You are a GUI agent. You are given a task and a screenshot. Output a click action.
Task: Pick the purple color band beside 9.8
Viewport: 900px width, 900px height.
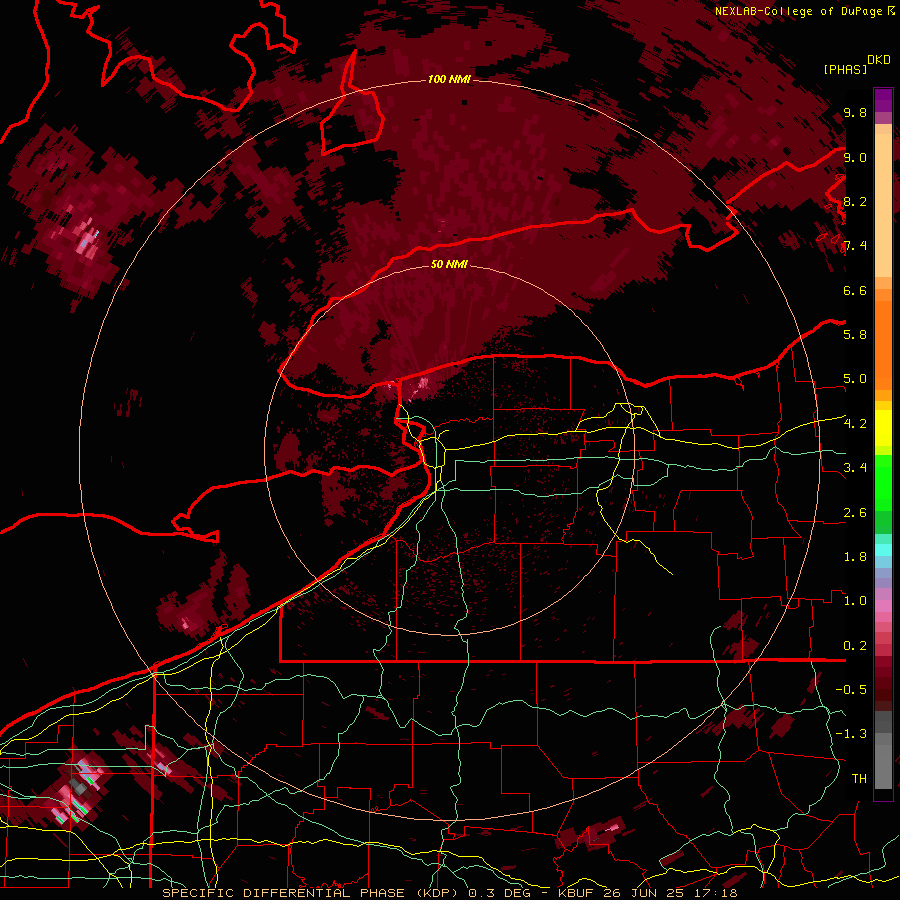click(x=883, y=100)
